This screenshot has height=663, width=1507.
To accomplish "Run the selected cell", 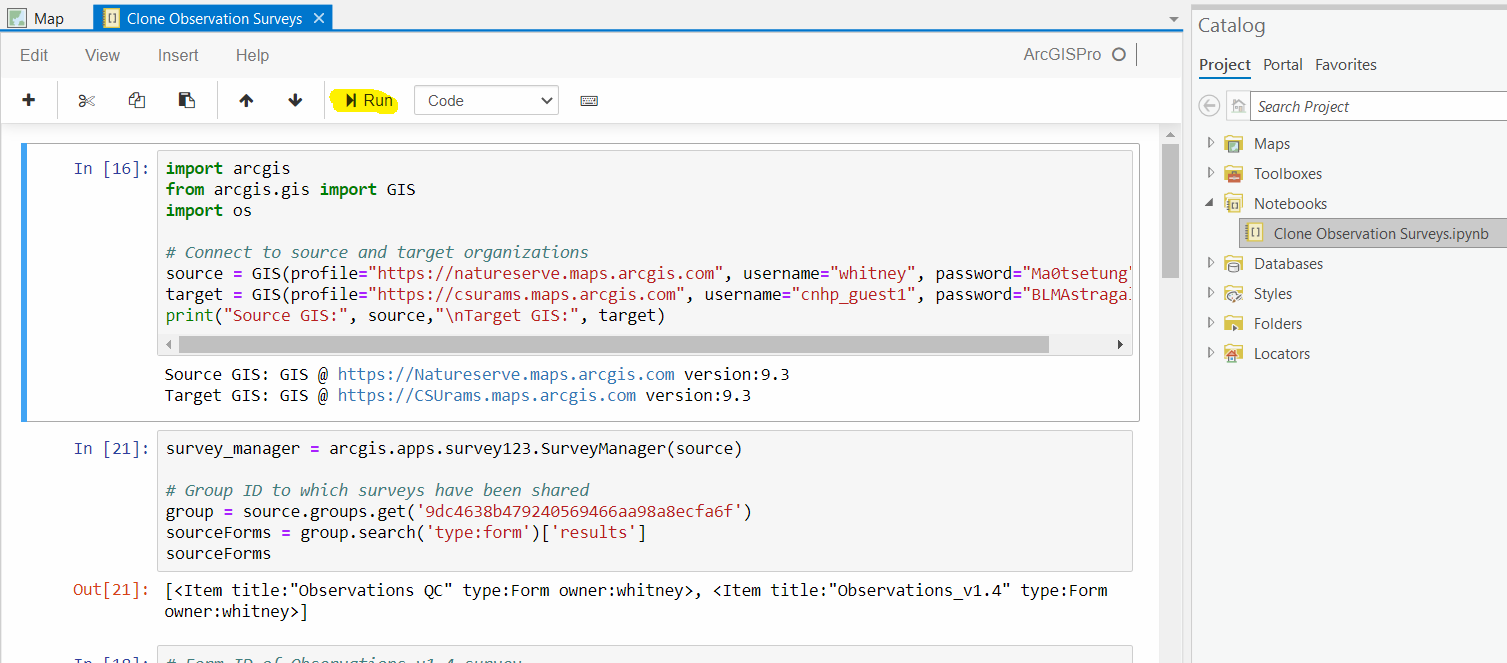I will pyautogui.click(x=368, y=100).
